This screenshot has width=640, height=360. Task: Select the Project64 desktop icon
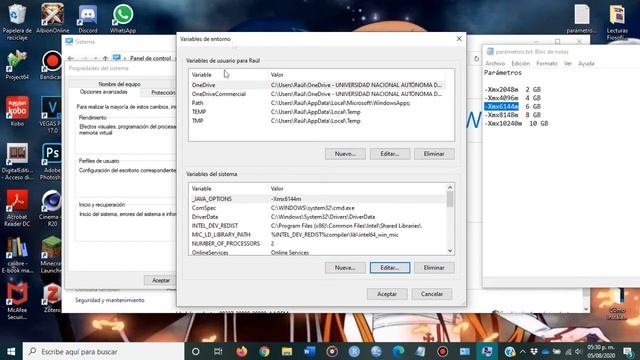[x=17, y=65]
